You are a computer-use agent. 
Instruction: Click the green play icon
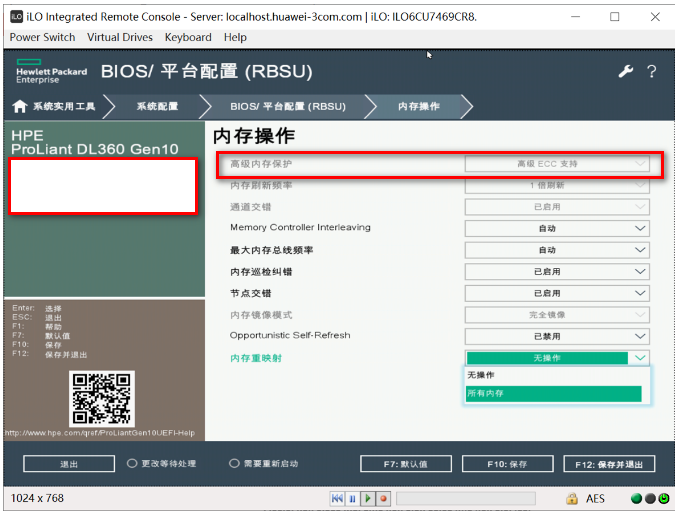tap(368, 498)
